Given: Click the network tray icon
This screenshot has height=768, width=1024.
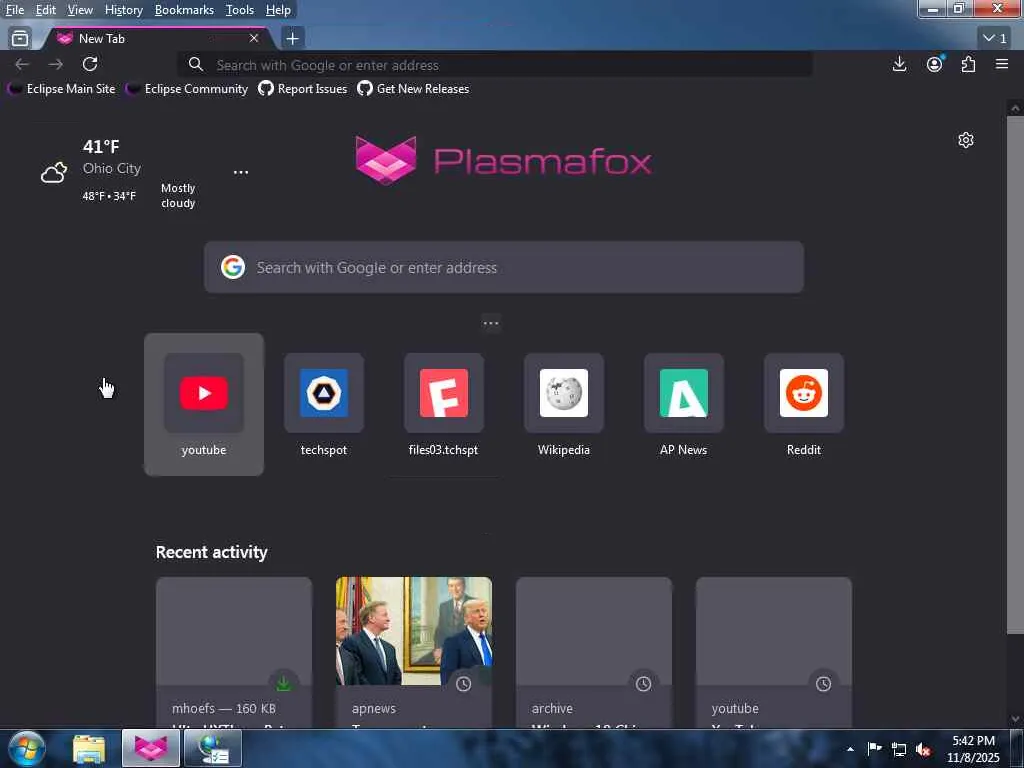Looking at the screenshot, I should [899, 750].
